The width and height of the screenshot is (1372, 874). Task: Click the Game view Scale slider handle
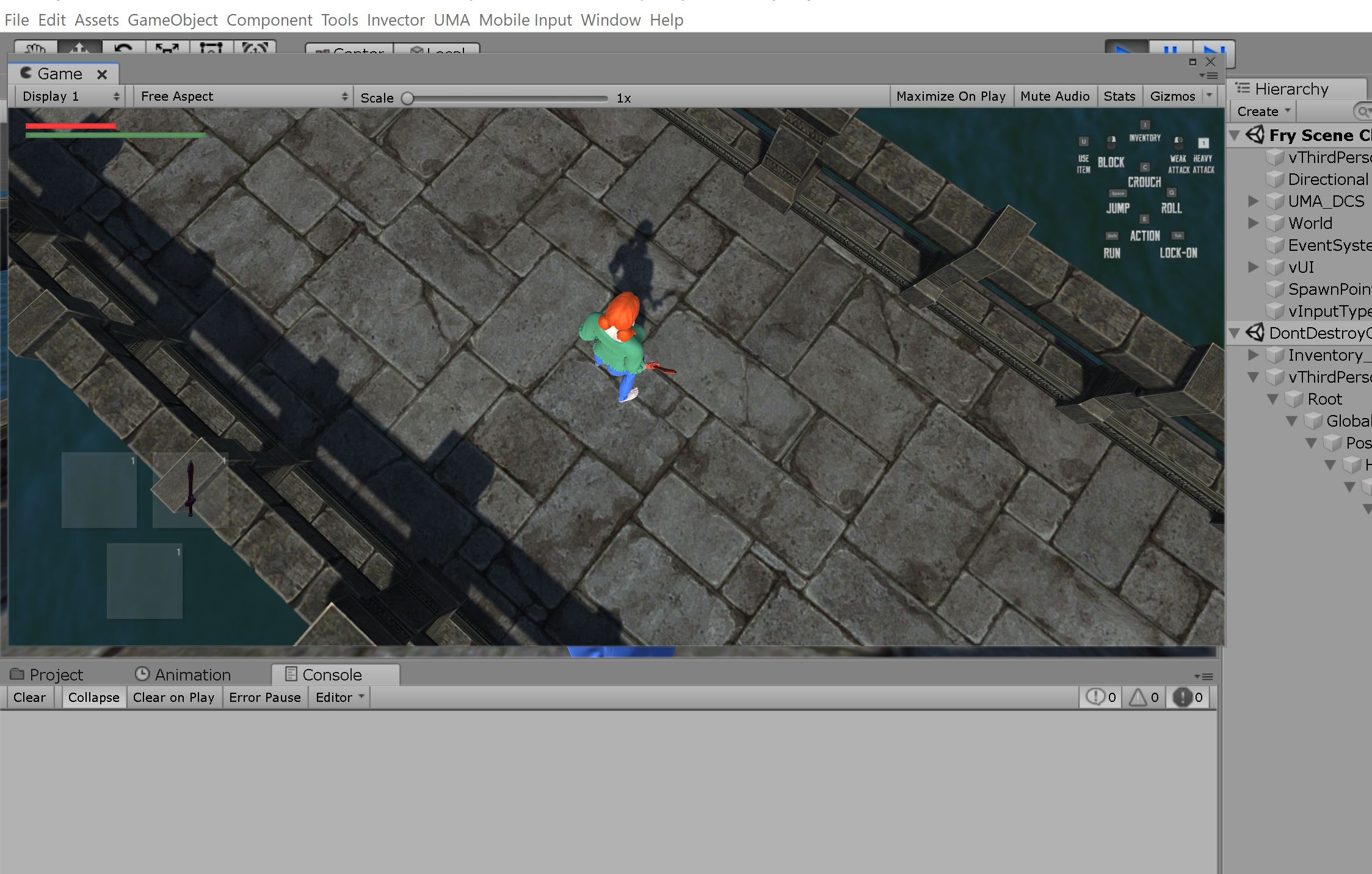(x=408, y=98)
